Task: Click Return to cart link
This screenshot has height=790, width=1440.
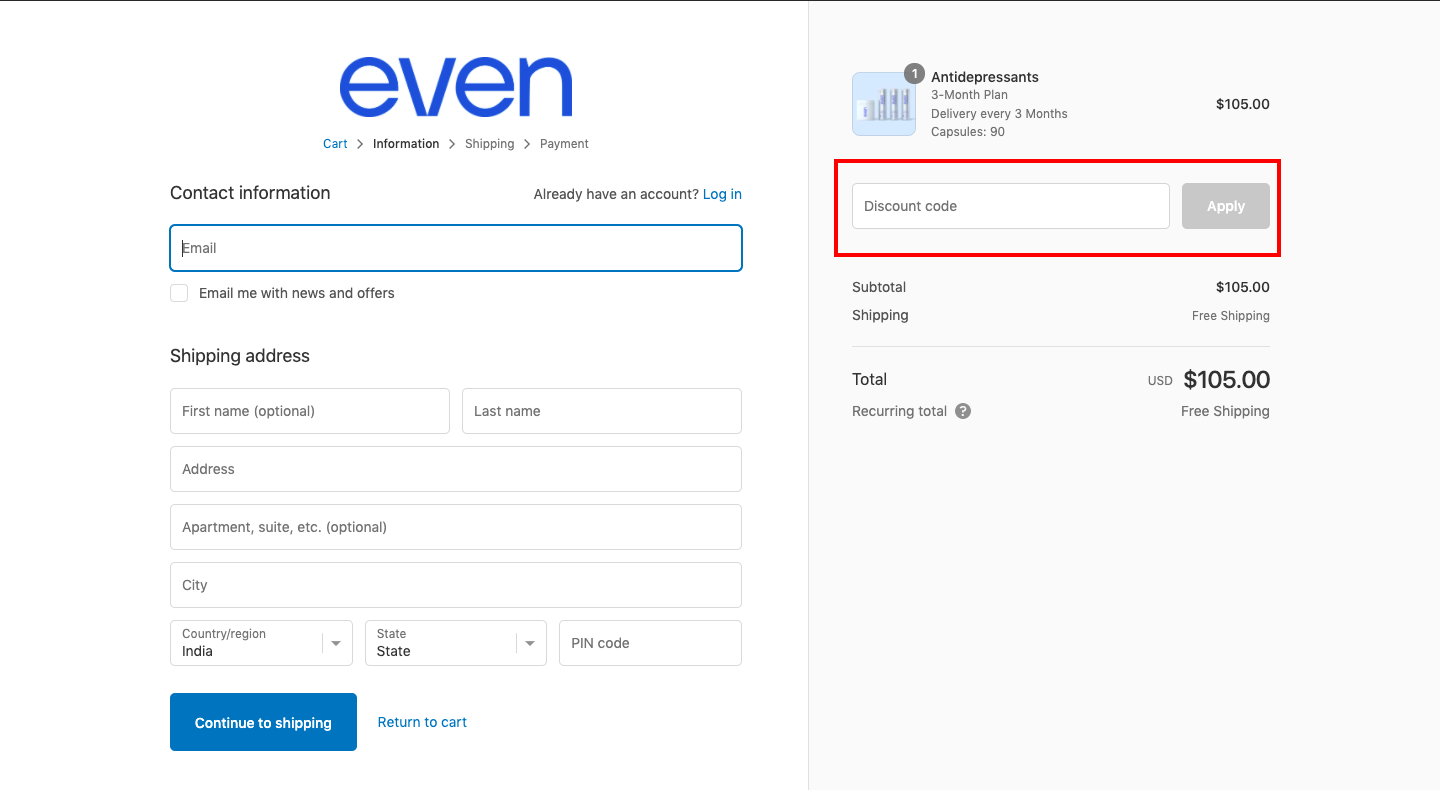Action: 422,722
